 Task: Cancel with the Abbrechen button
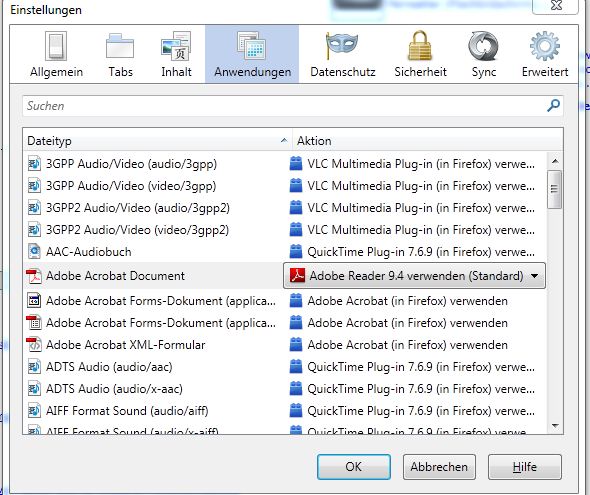click(439, 467)
